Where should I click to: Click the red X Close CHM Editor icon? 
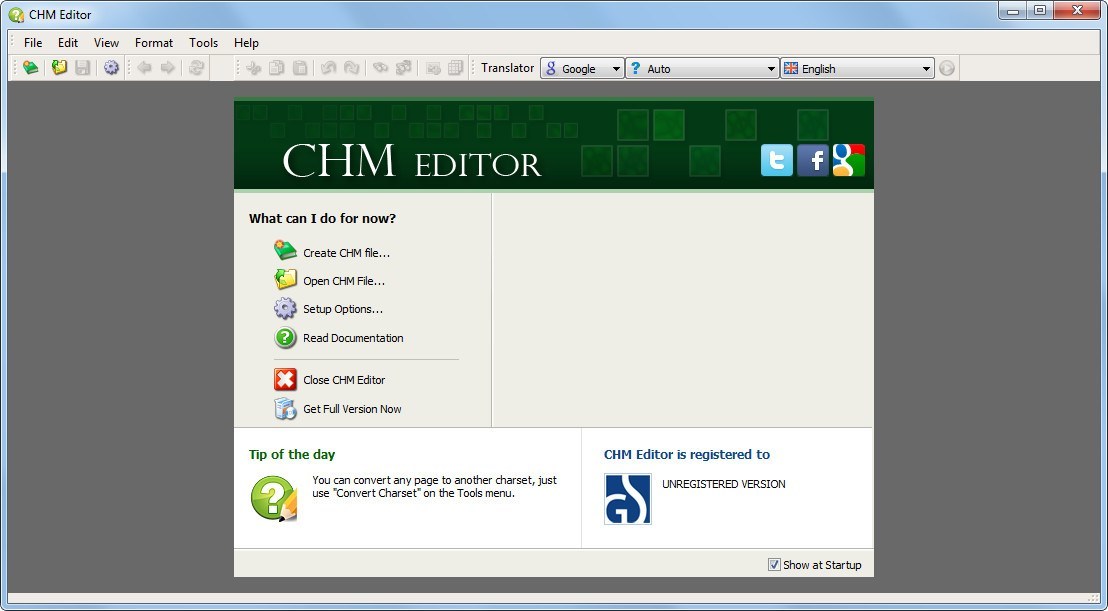pyautogui.click(x=285, y=380)
